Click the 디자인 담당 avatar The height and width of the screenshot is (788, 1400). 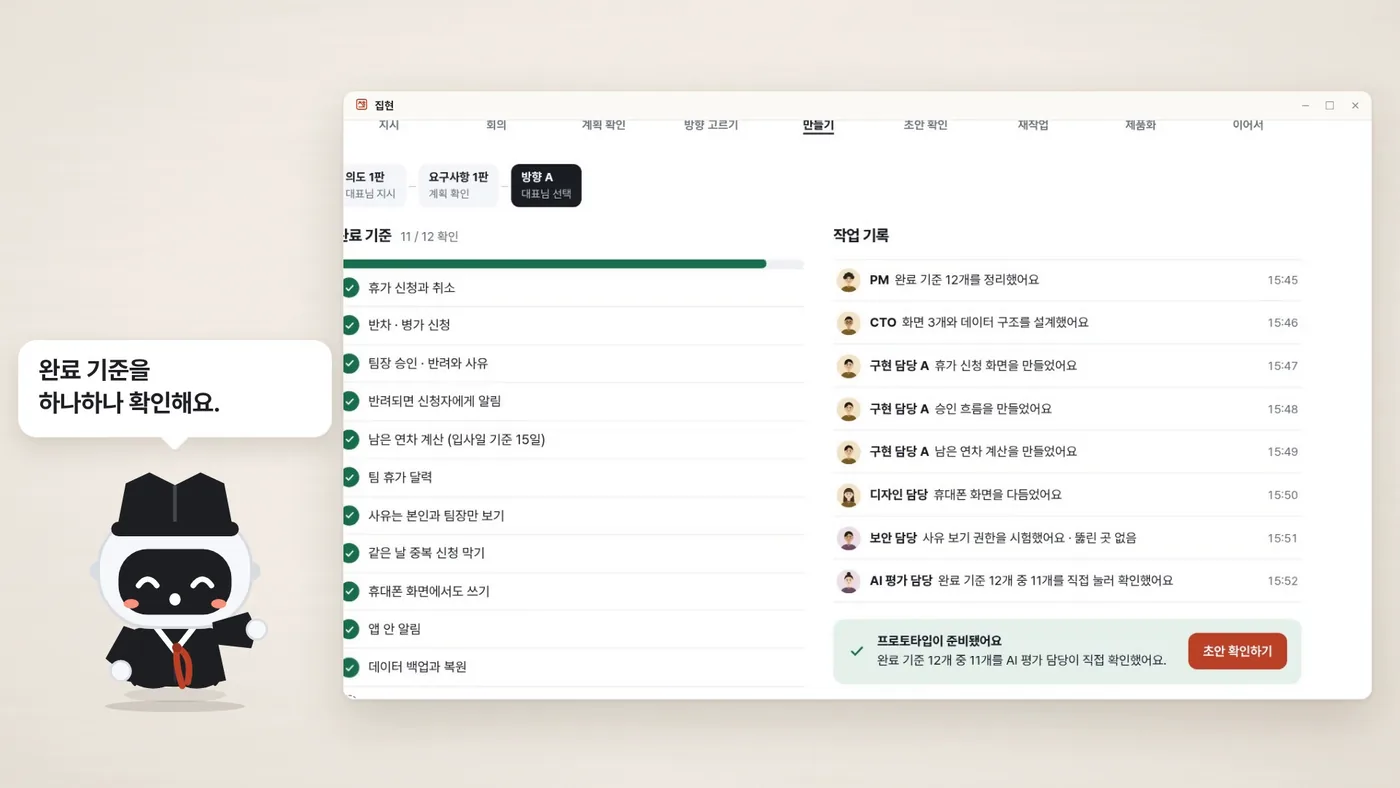(849, 495)
